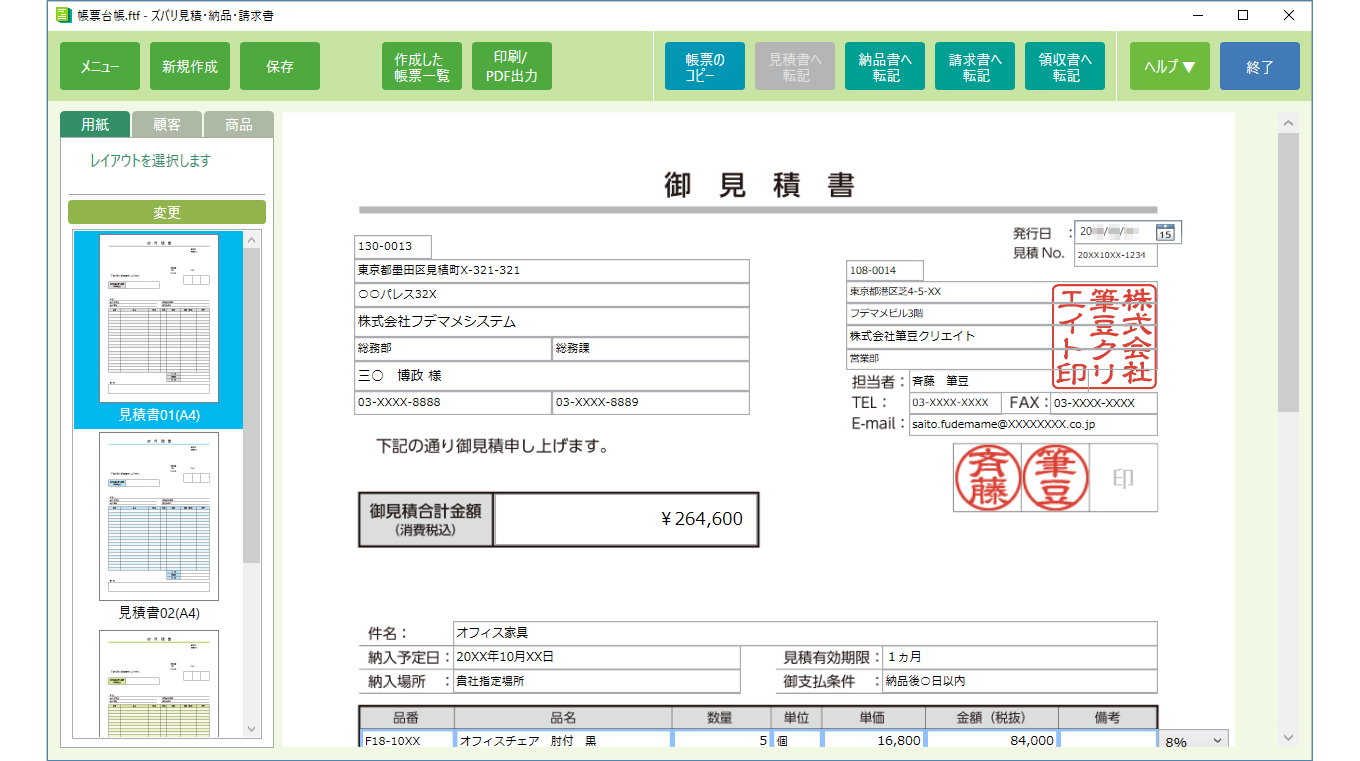Open the ヘルプ dropdown menu

click(x=1169, y=65)
